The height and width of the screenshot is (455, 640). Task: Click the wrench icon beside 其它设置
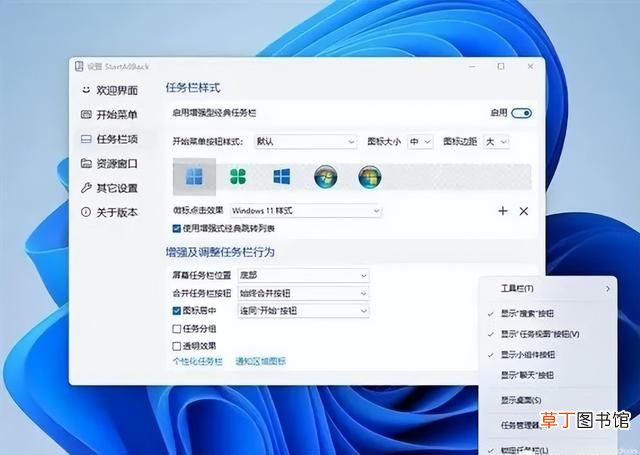pyautogui.click(x=86, y=188)
